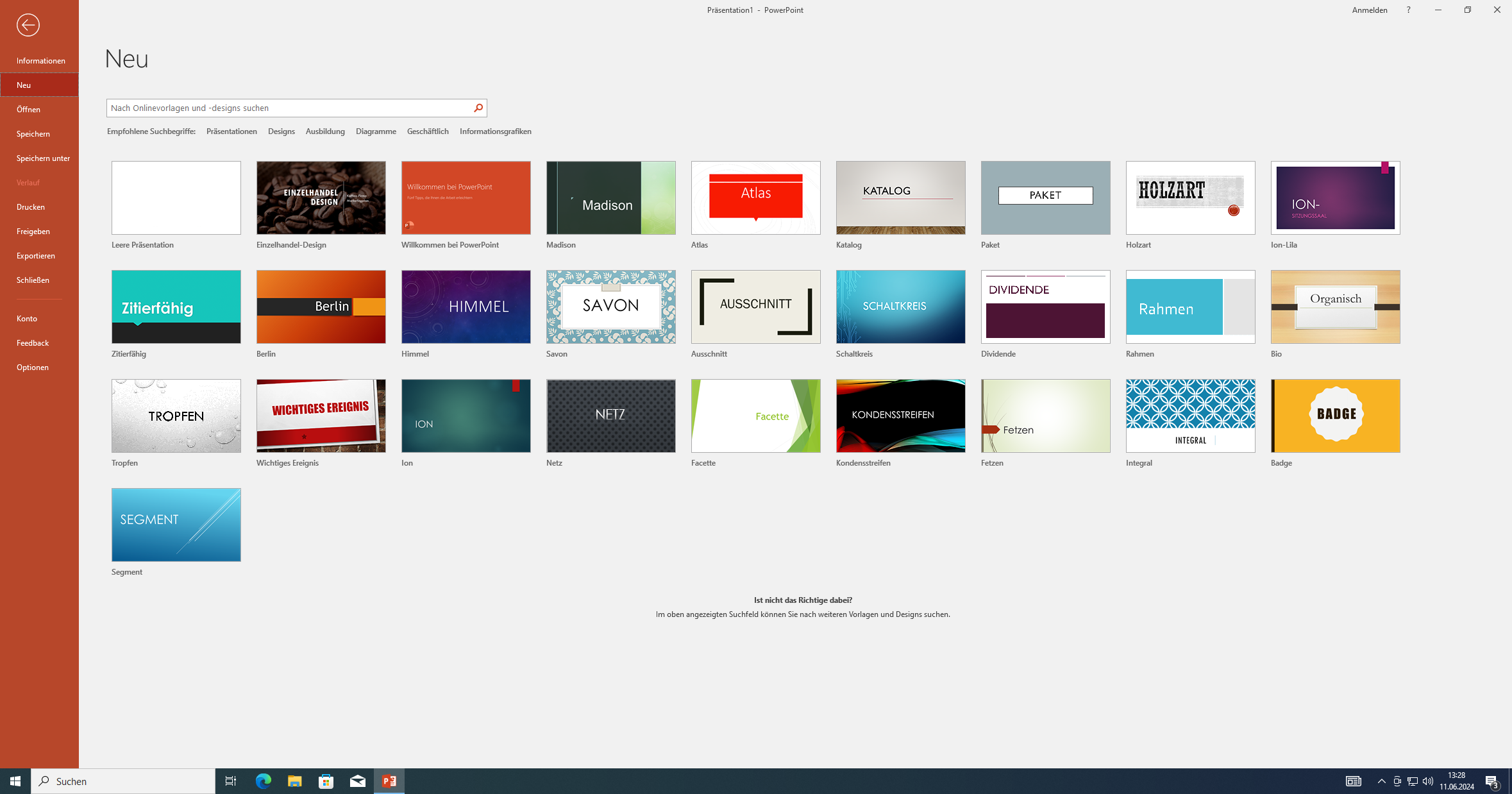Click the Informationsgrafiken search suggestion
This screenshot has width=1512, height=794.
coord(495,131)
